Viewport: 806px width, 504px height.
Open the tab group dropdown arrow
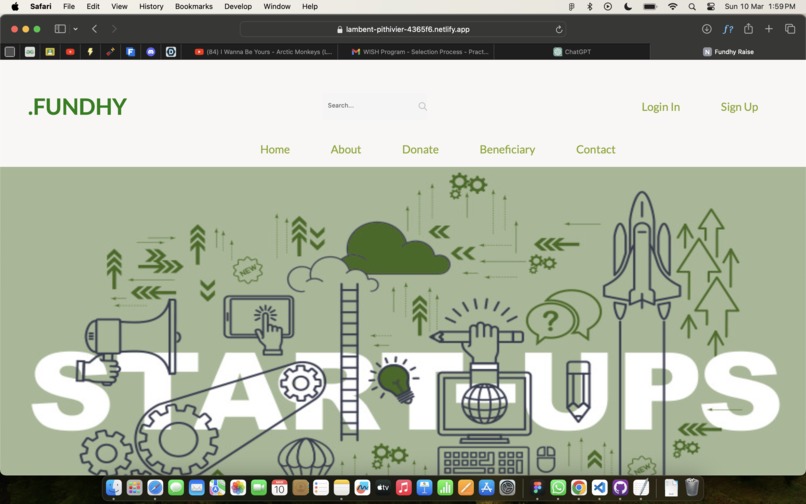point(76,29)
